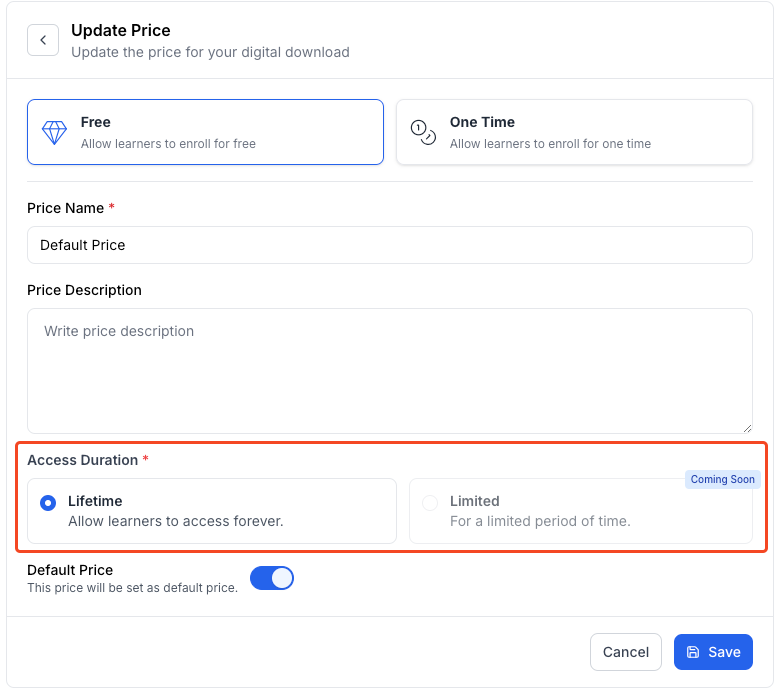Screen dimensions: 779x693
Task: Select the Free pricing option card
Action: (x=205, y=132)
